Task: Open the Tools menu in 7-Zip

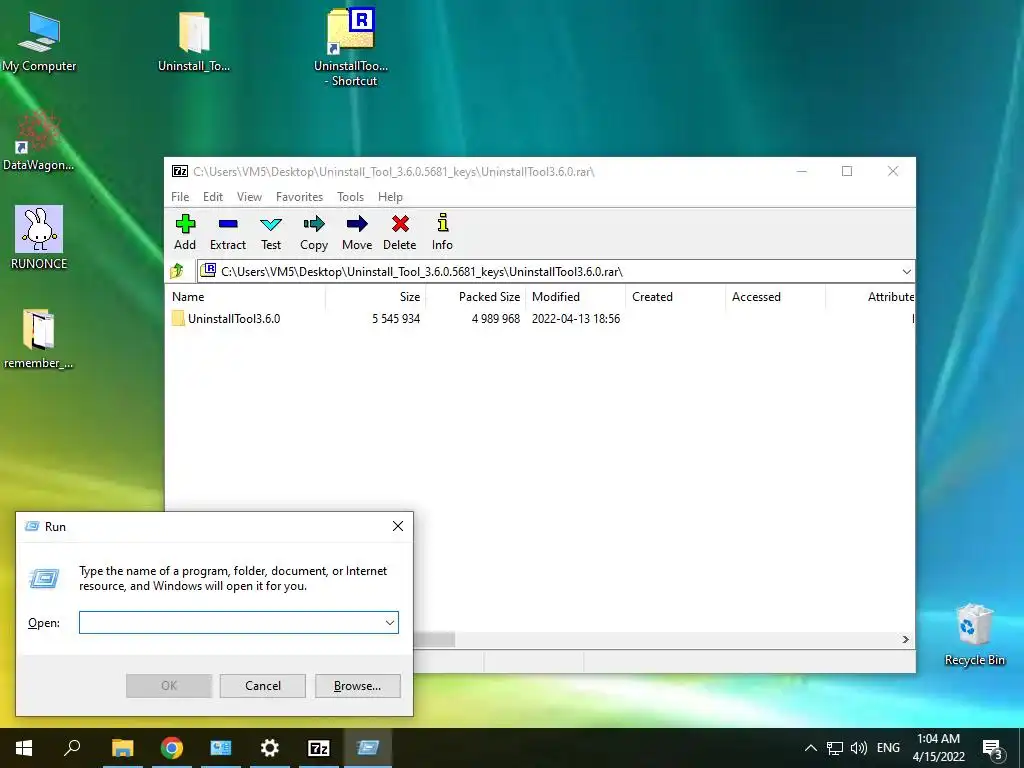Action: click(350, 197)
